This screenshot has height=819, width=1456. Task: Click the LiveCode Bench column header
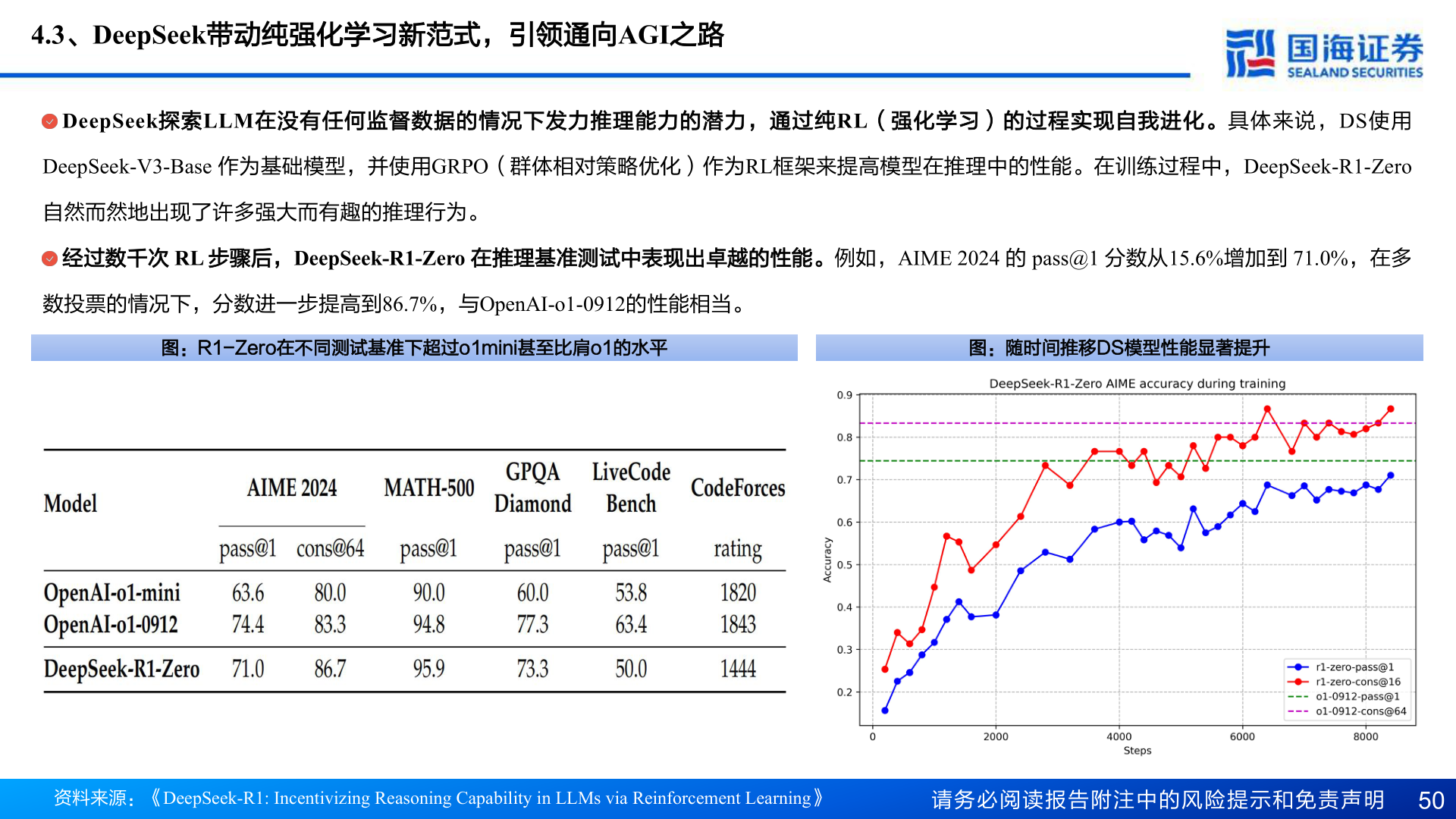(x=631, y=488)
